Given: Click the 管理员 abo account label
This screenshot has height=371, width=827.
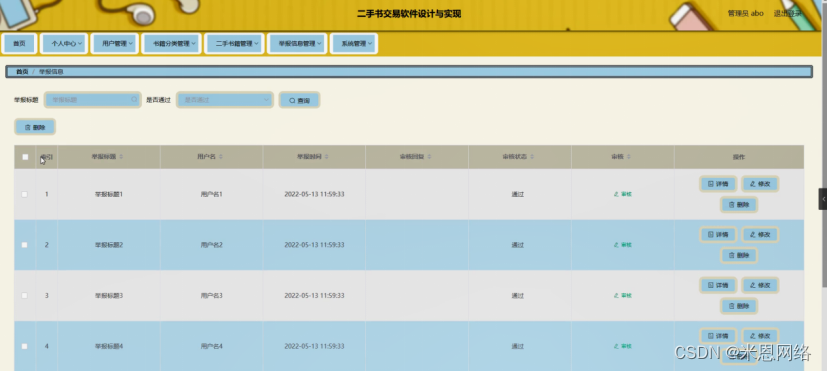Looking at the screenshot, I should (745, 14).
